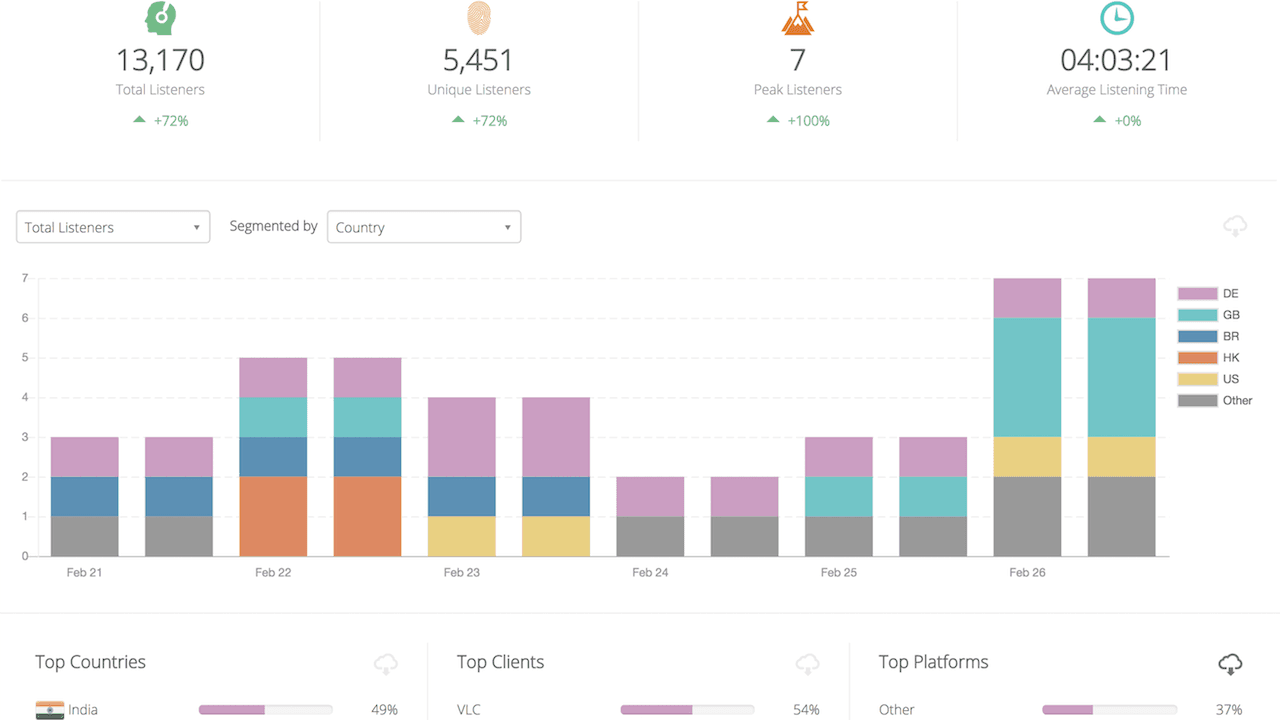Toggle GB series in chart legend
The image size is (1280, 720).
click(1215, 315)
